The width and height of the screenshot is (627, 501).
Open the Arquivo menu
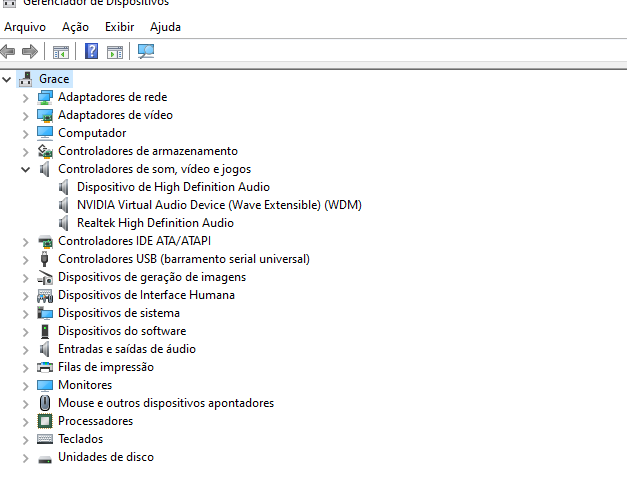[25, 27]
